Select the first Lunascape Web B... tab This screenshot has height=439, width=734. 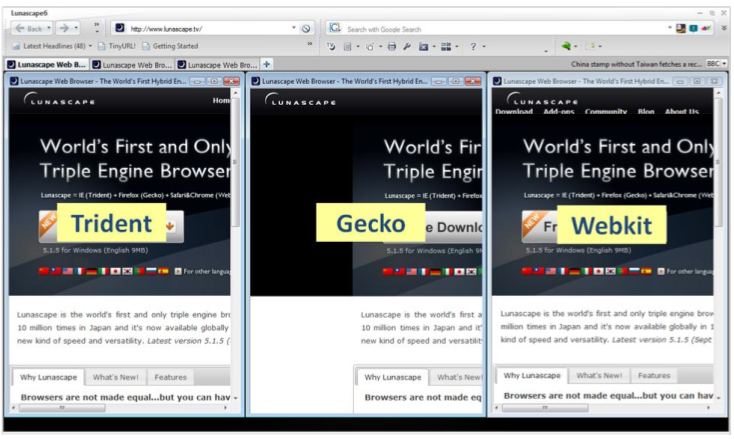pos(46,65)
